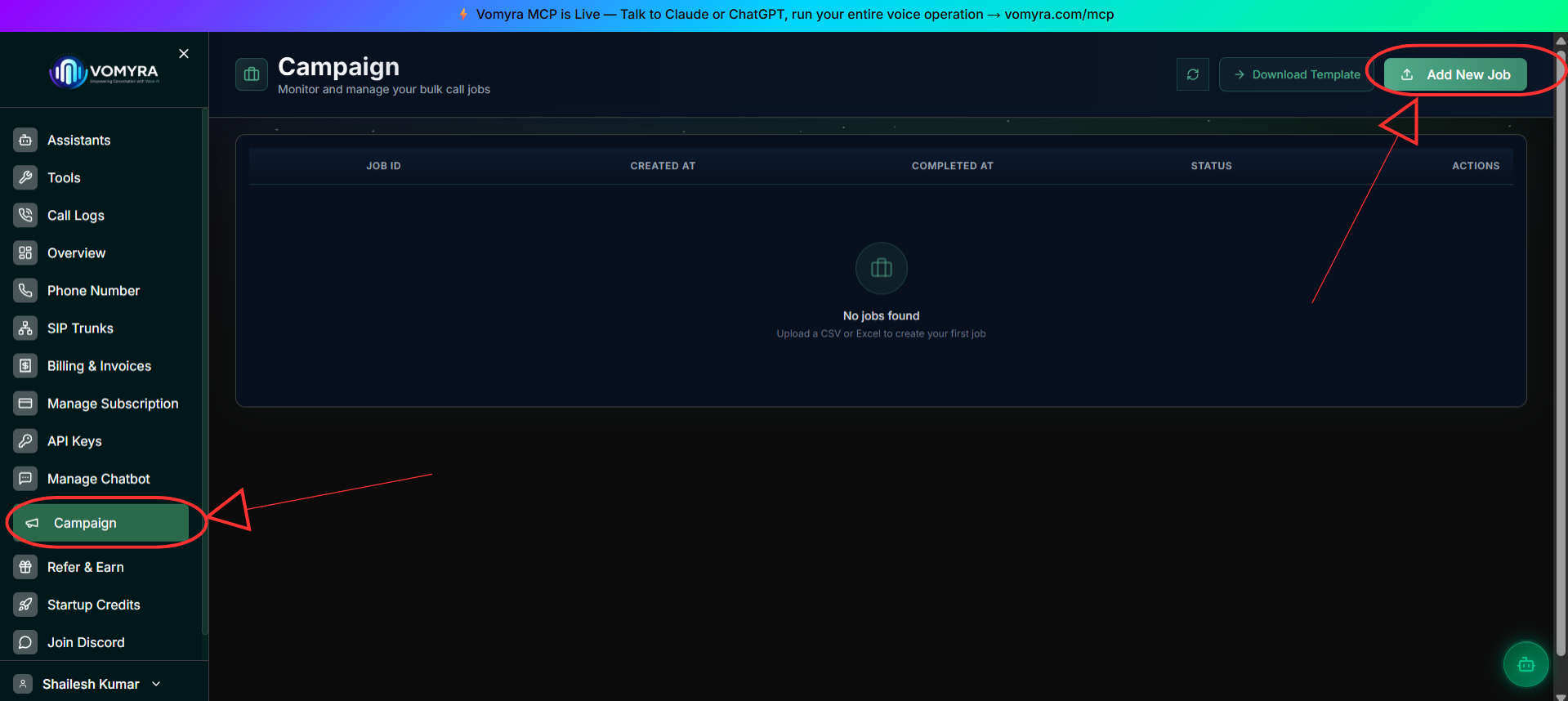
Task: Click the Campaign page heading
Action: pos(338,66)
